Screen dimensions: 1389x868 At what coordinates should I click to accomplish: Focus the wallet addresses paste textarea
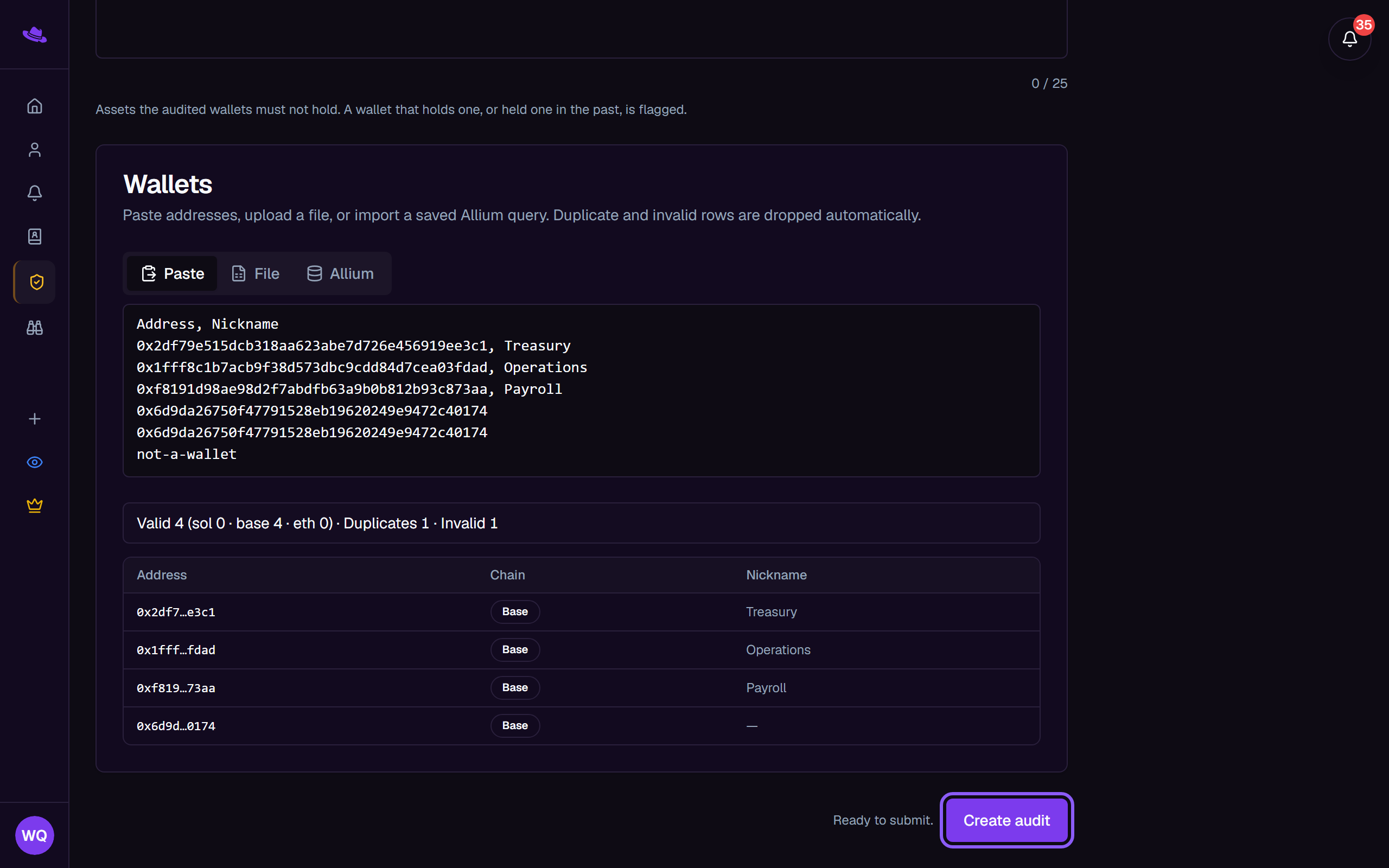pos(581,391)
